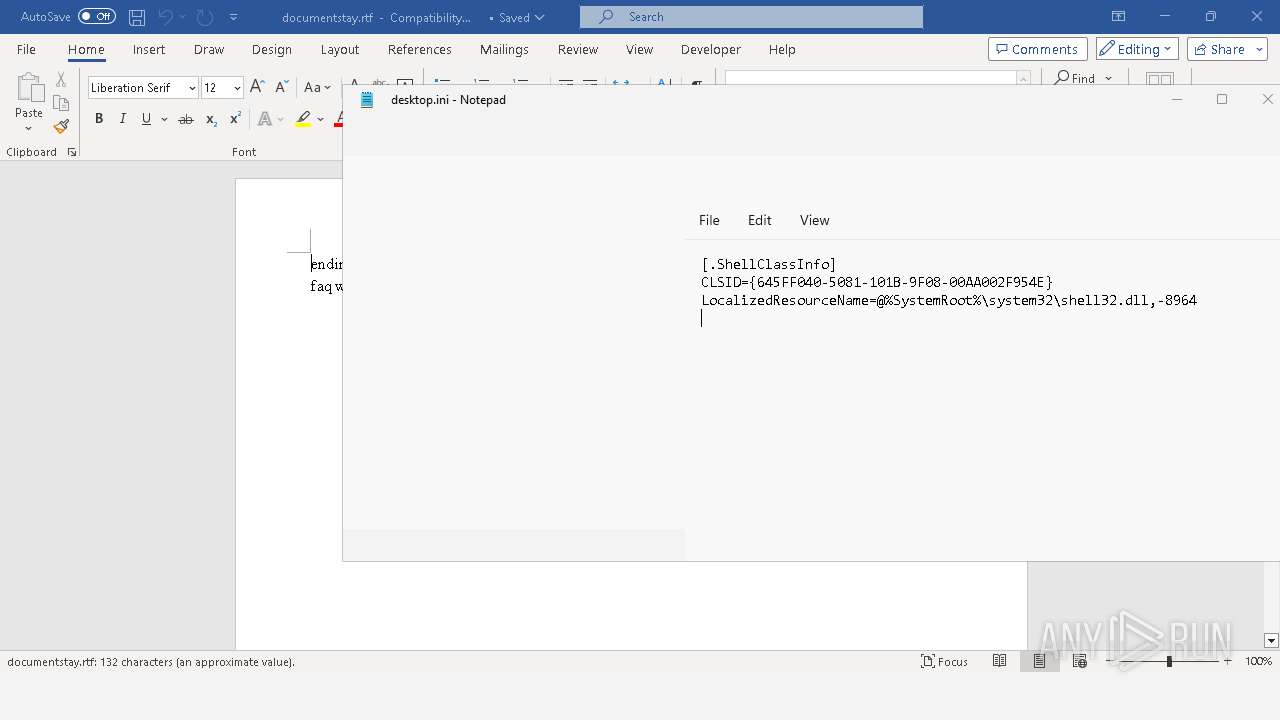The image size is (1280, 720).
Task: Click Decrease Font Size icon
Action: tap(281, 88)
